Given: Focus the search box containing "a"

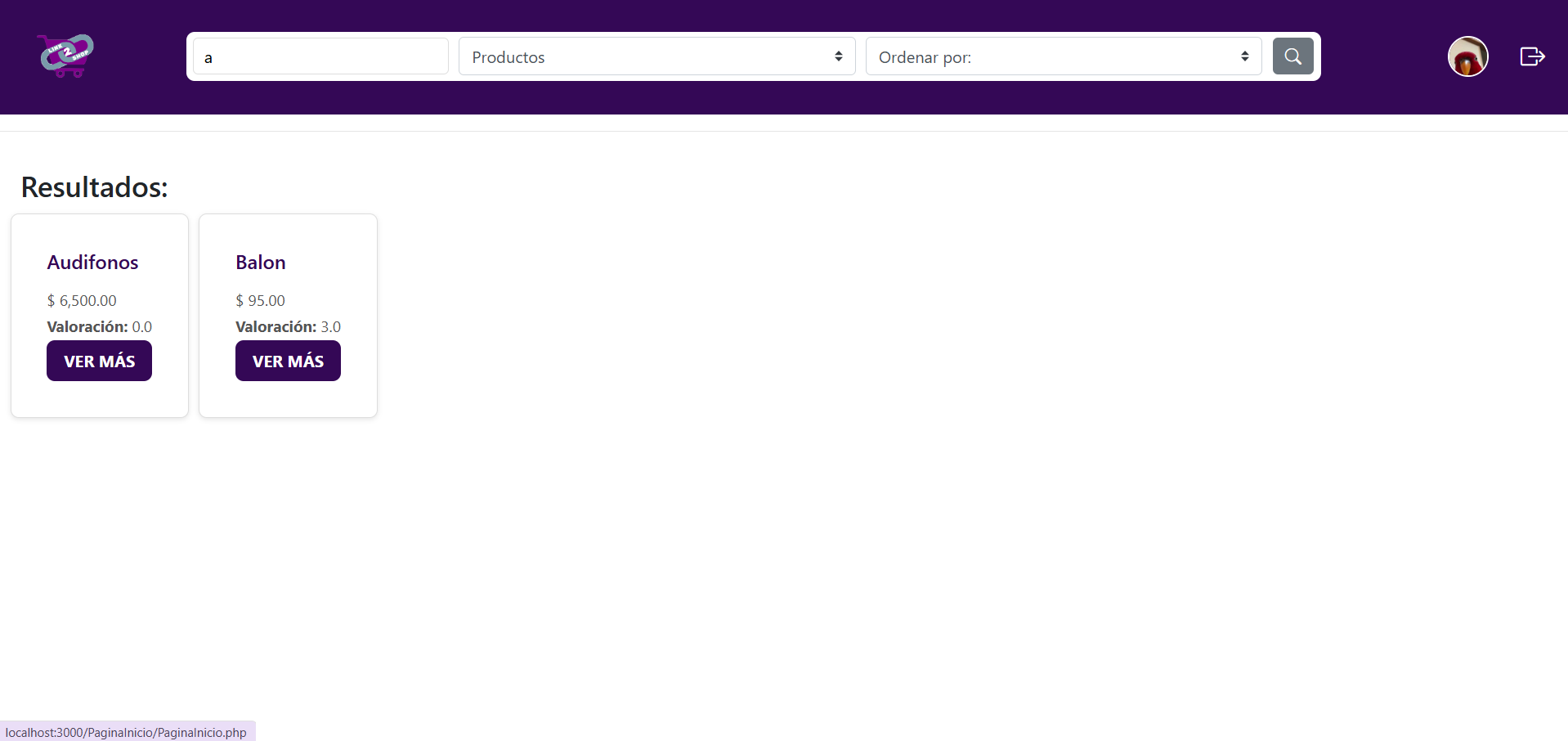Looking at the screenshot, I should 320,56.
